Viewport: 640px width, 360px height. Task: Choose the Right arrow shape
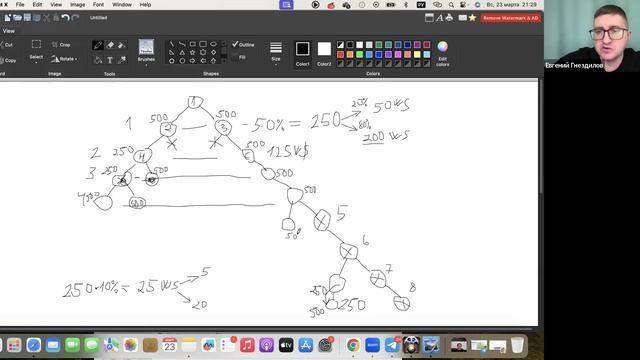[x=192, y=61]
